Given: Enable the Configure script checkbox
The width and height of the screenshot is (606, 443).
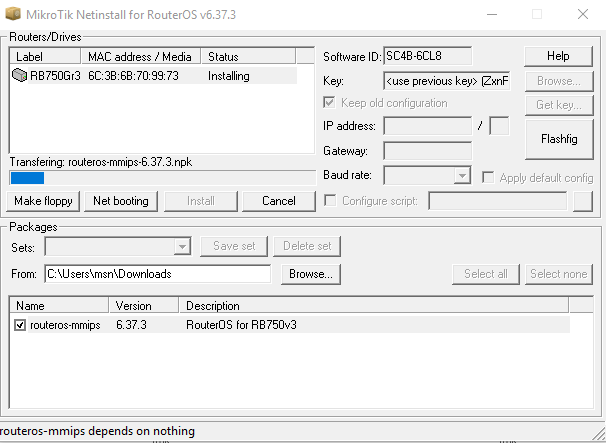Looking at the screenshot, I should pos(331,201).
